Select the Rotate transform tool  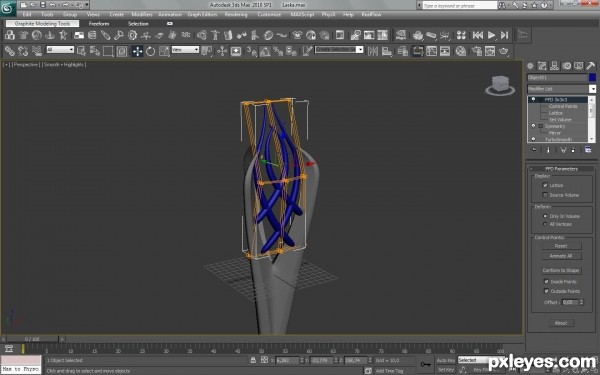[x=150, y=51]
